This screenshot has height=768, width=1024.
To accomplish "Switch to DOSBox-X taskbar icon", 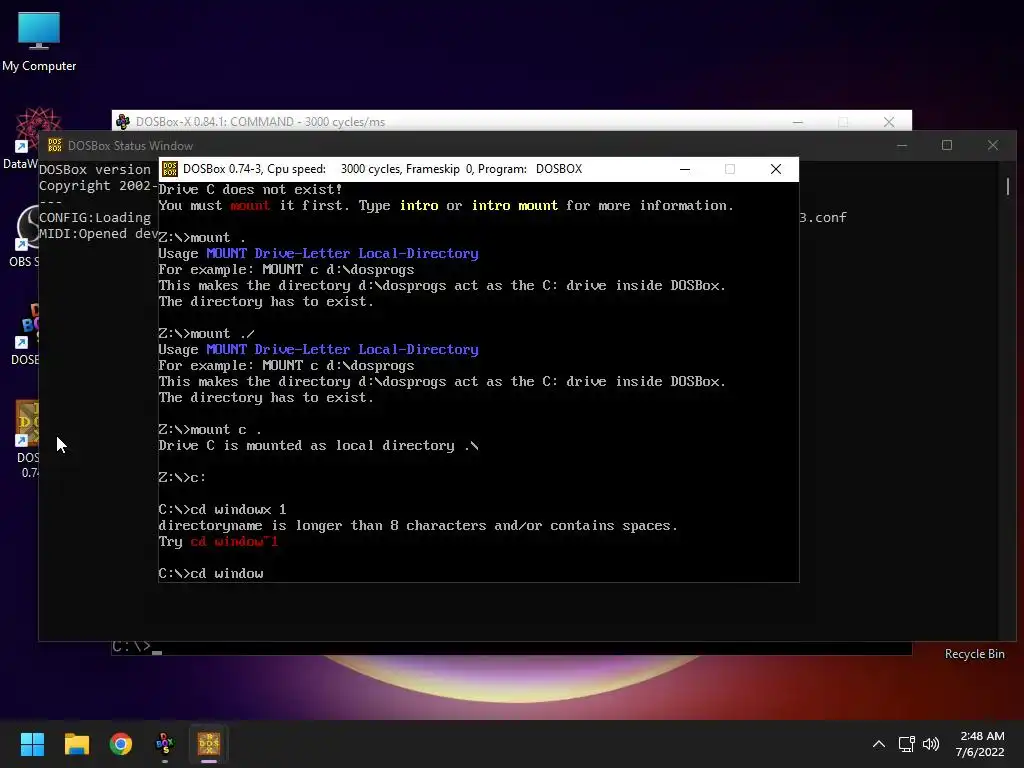I will coord(165,744).
